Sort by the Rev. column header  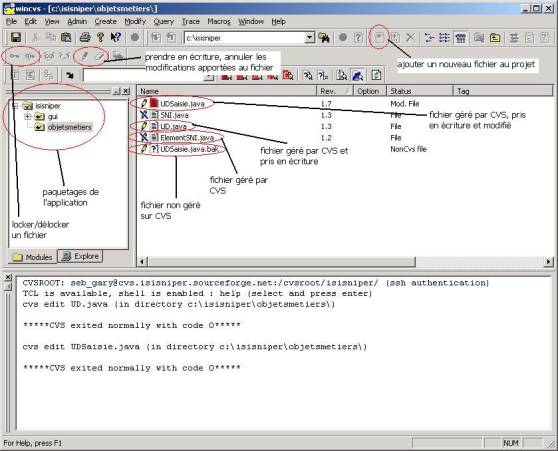coord(335,91)
